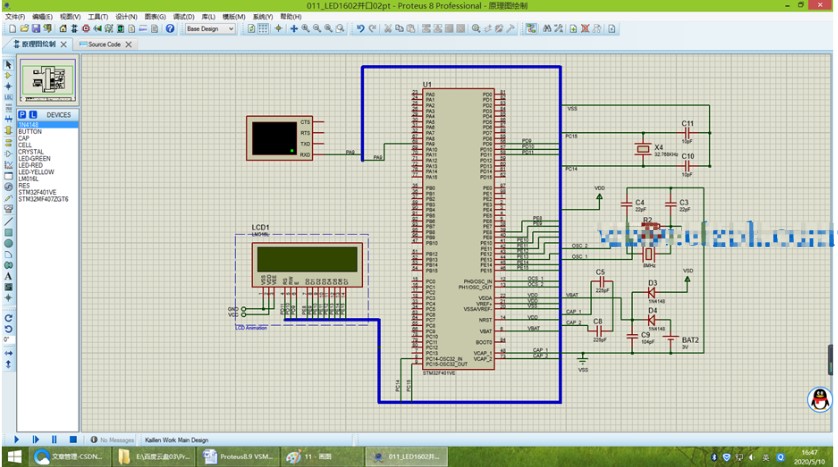Open the 编辑(E) menu

point(42,17)
